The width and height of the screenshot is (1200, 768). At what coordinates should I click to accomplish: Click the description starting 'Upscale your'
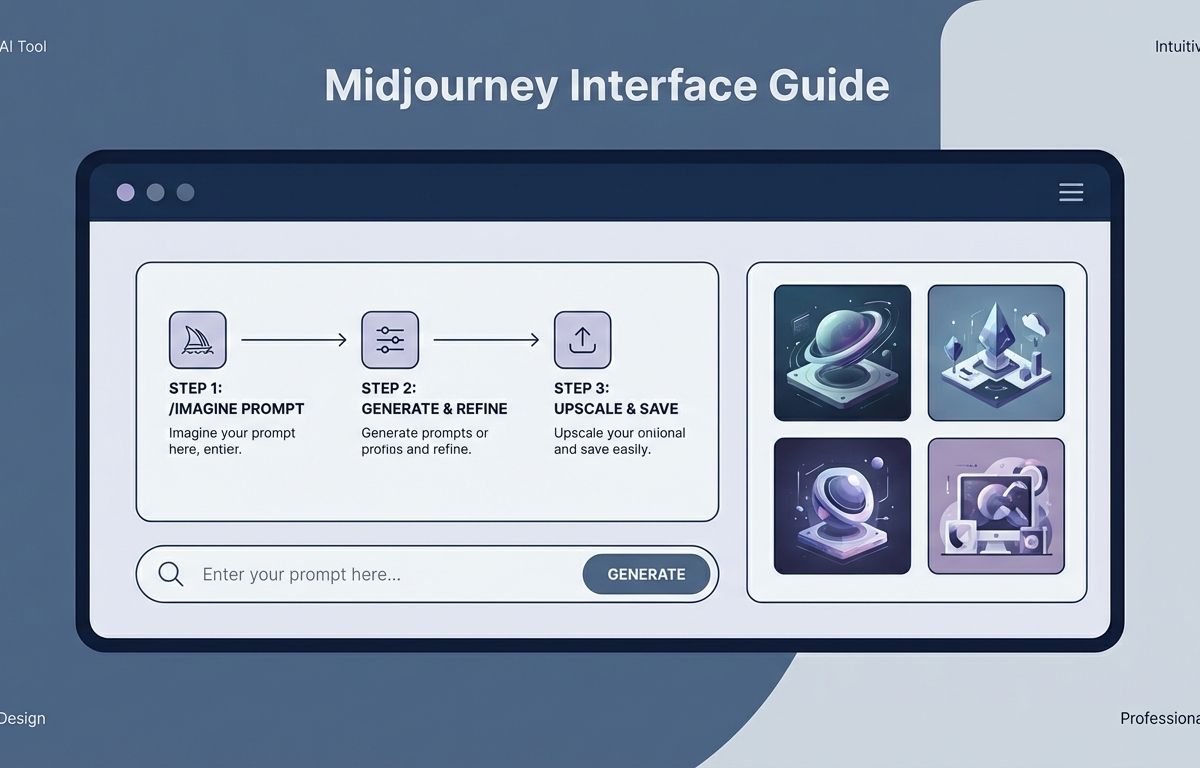point(620,441)
